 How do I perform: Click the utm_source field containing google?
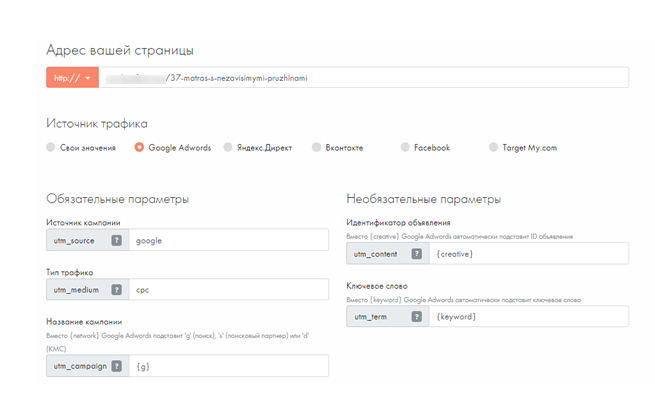coord(228,240)
